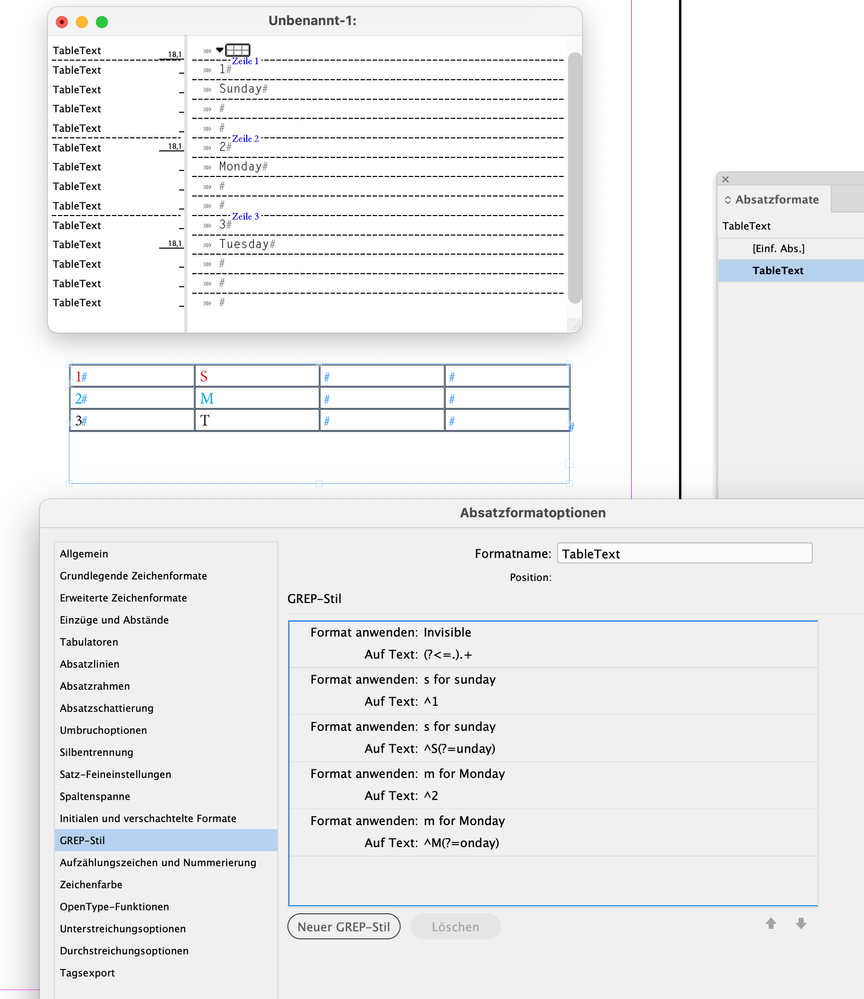
Task: Open Spaltenspanne section
Action: (x=166, y=796)
